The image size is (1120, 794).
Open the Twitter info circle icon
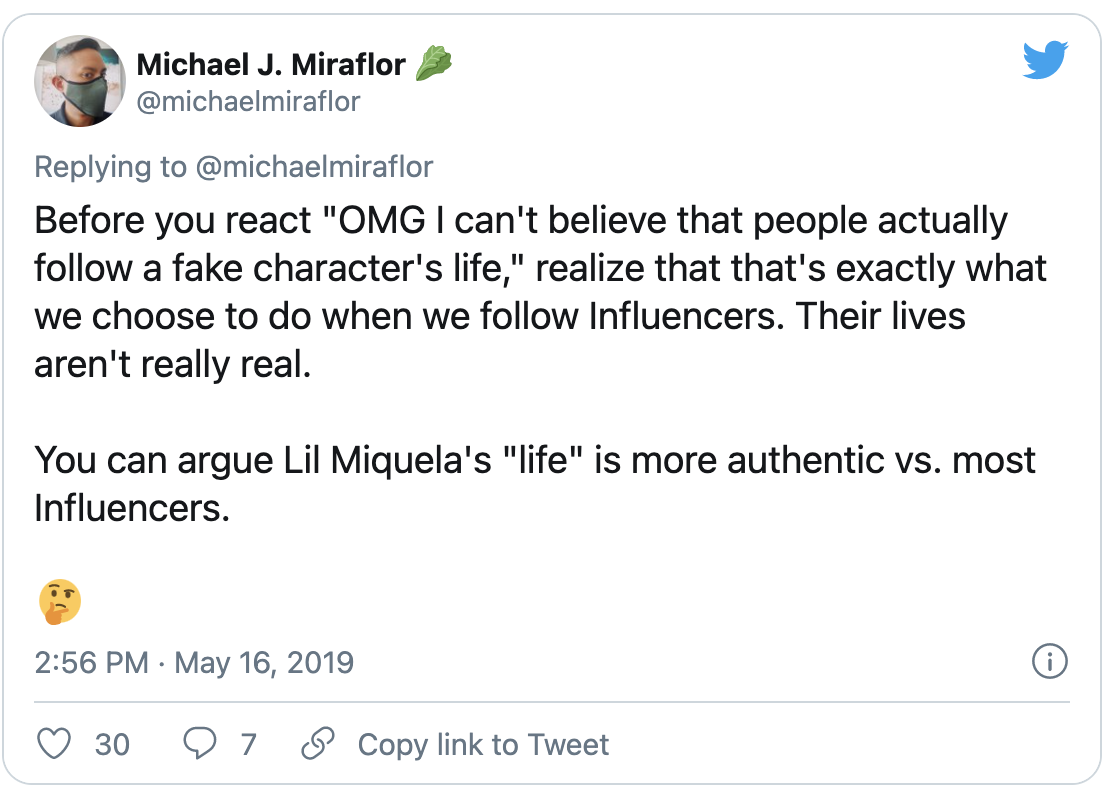1049,661
